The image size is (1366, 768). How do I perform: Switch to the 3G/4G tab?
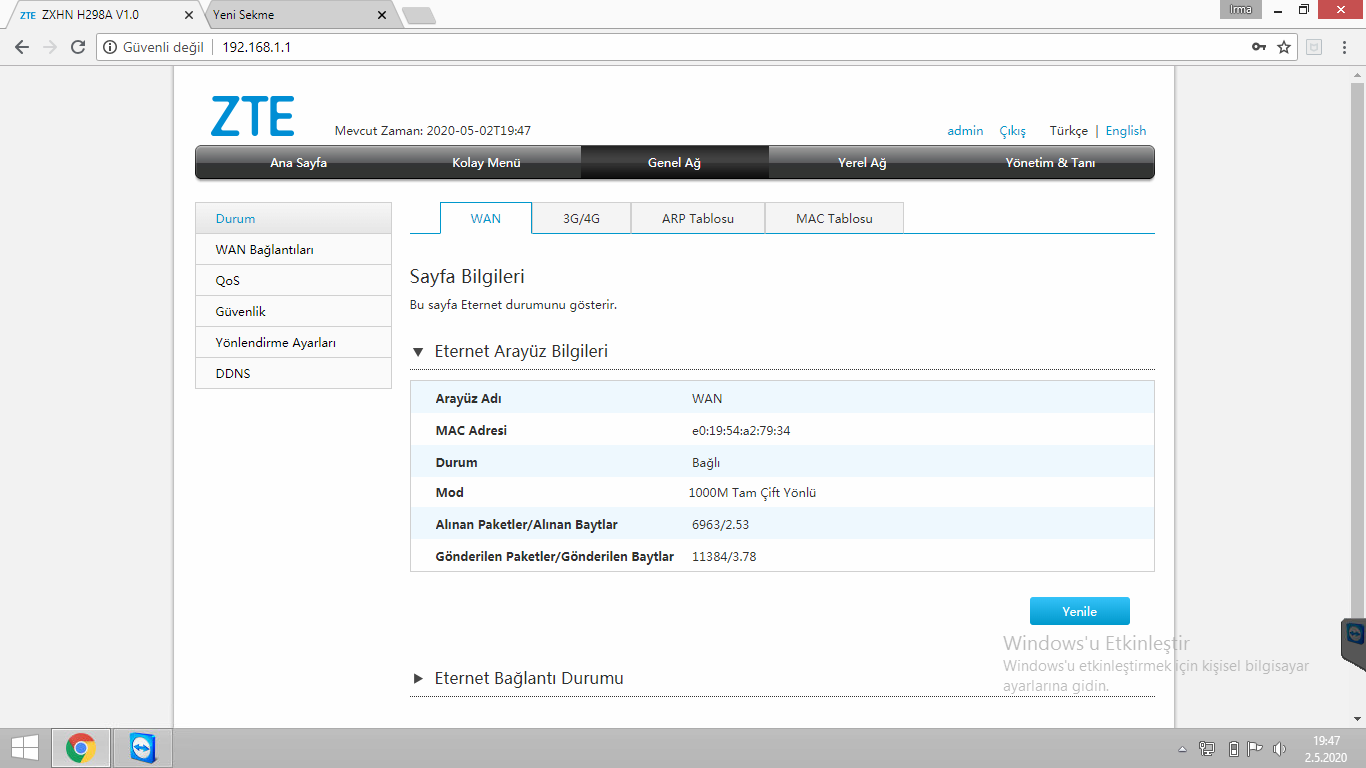click(x=581, y=218)
